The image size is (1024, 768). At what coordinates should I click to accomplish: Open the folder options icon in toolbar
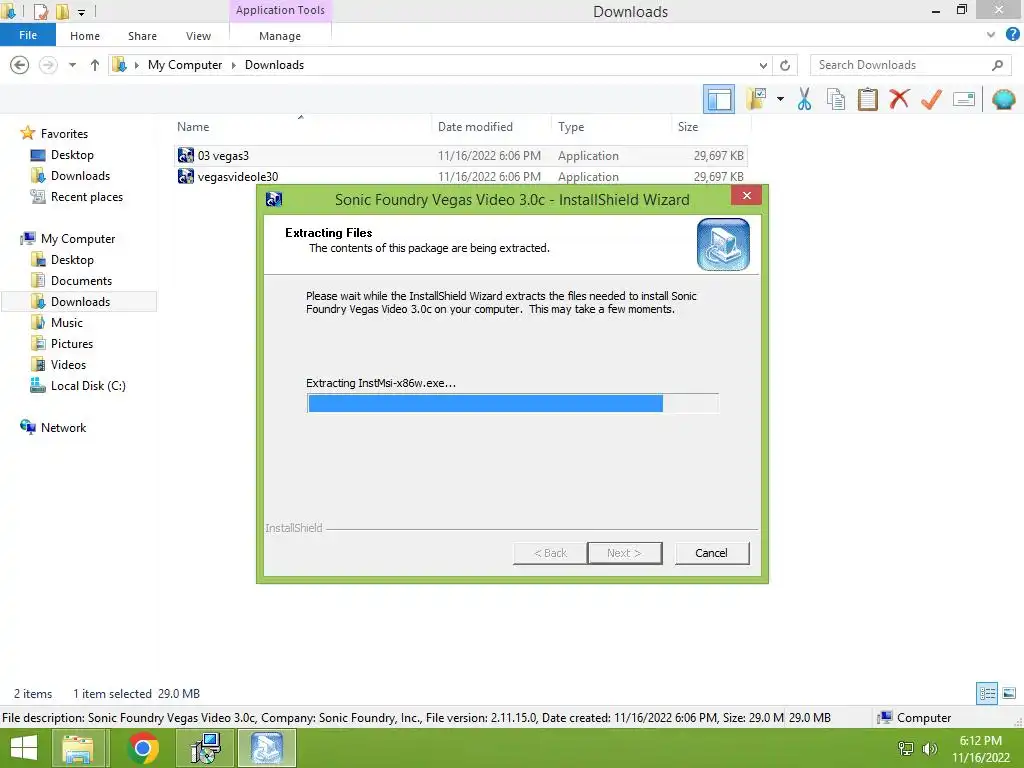(757, 99)
